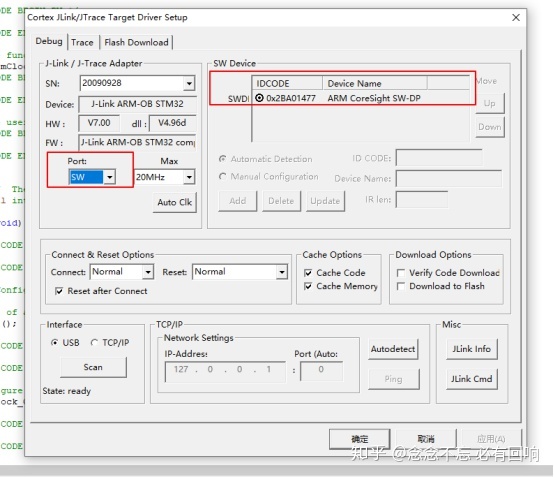
Task: Expand the SN serial number dropdown
Action: [189, 83]
